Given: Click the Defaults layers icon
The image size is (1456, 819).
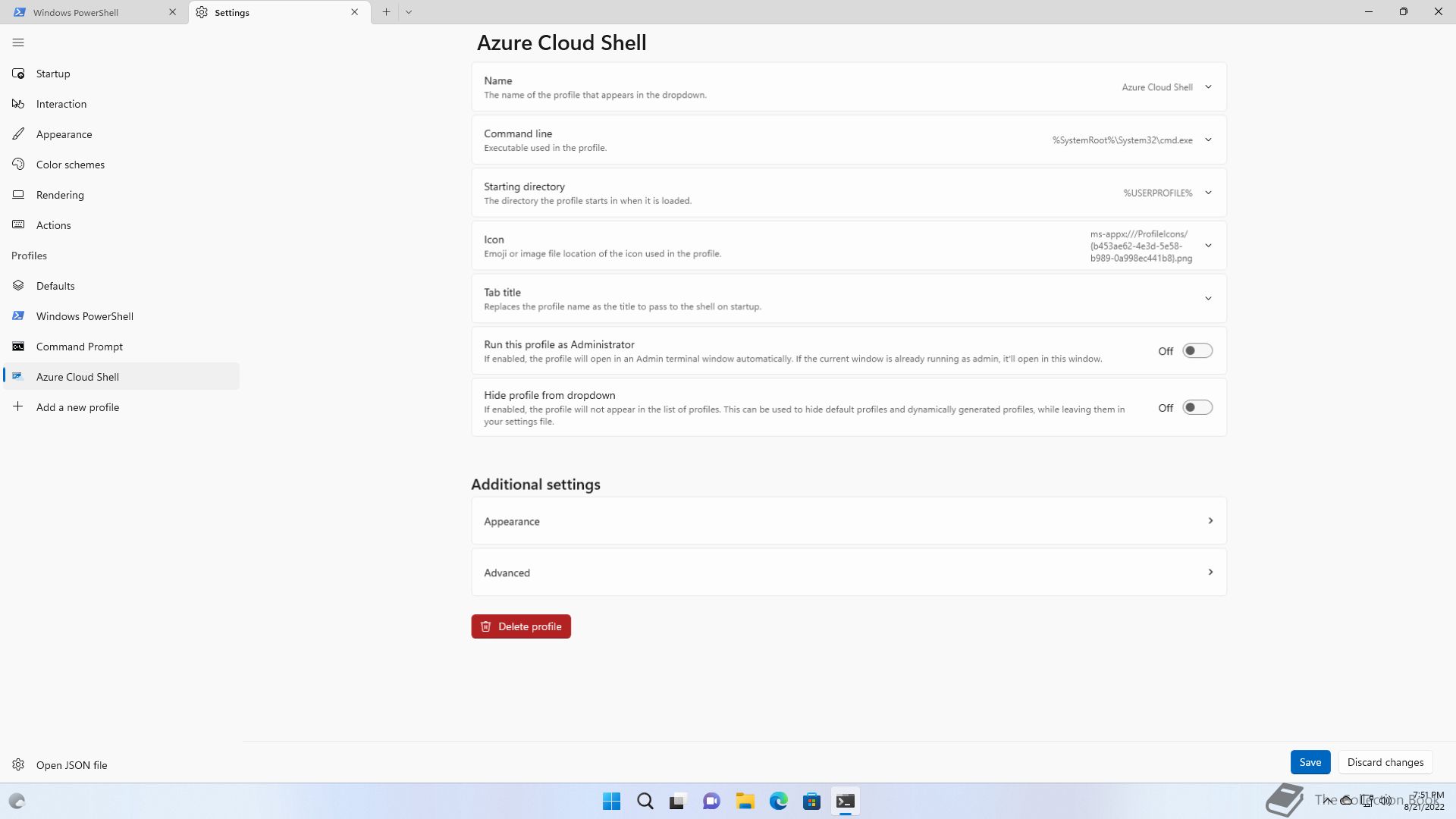Looking at the screenshot, I should (x=18, y=286).
